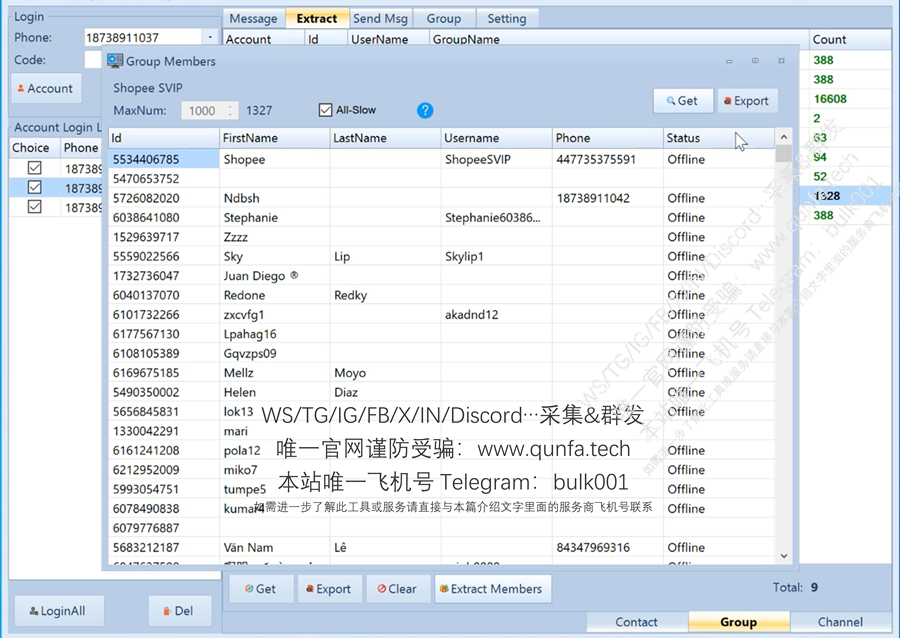The image size is (900, 638).
Task: Sort by Phone column in members table
Action: pos(607,138)
